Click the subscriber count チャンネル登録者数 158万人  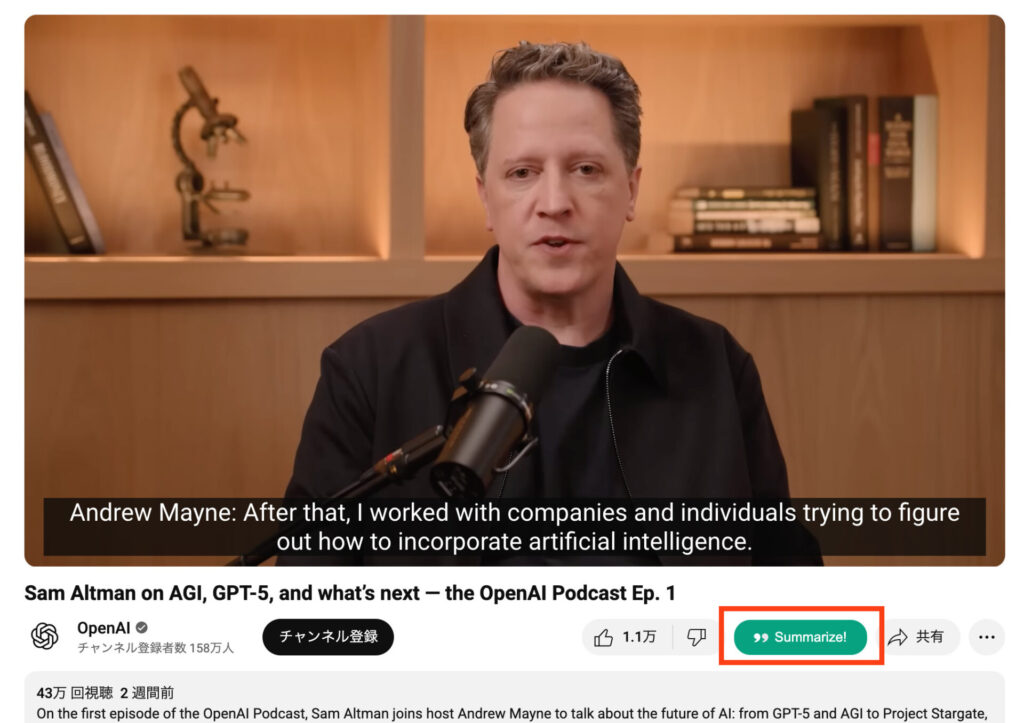pos(155,648)
